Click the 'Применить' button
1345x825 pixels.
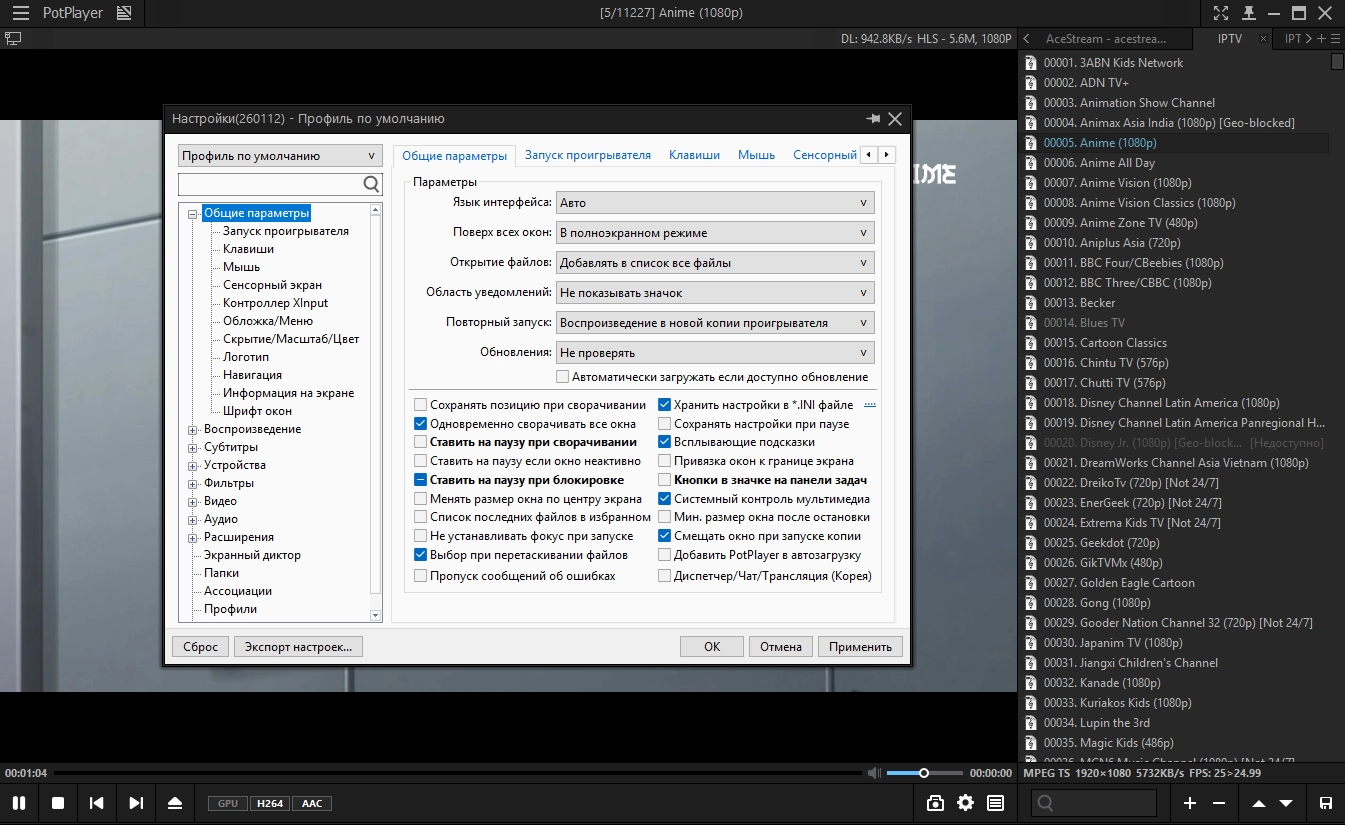(x=860, y=647)
